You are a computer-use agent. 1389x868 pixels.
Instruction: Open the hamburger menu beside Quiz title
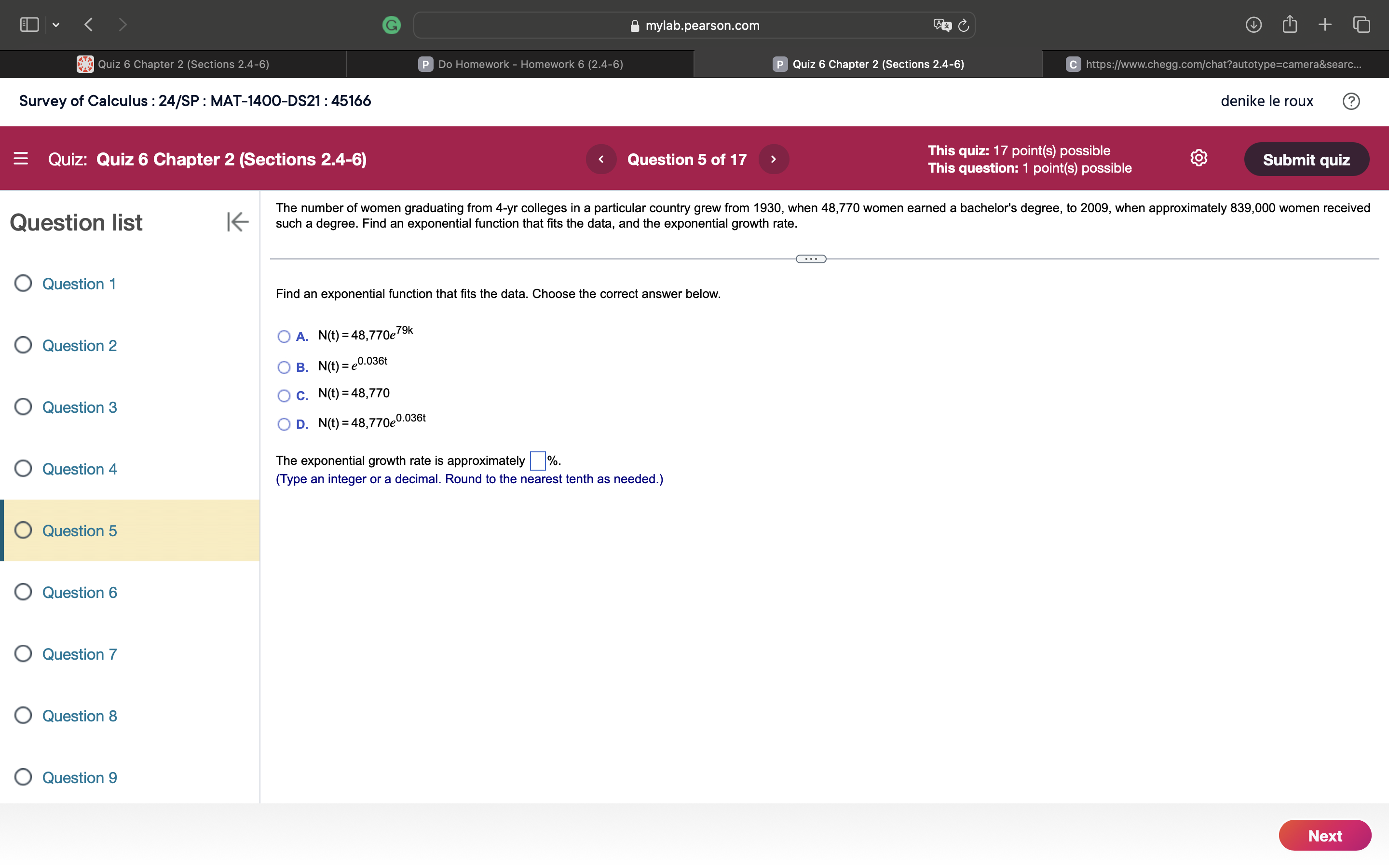pyautogui.click(x=21, y=159)
